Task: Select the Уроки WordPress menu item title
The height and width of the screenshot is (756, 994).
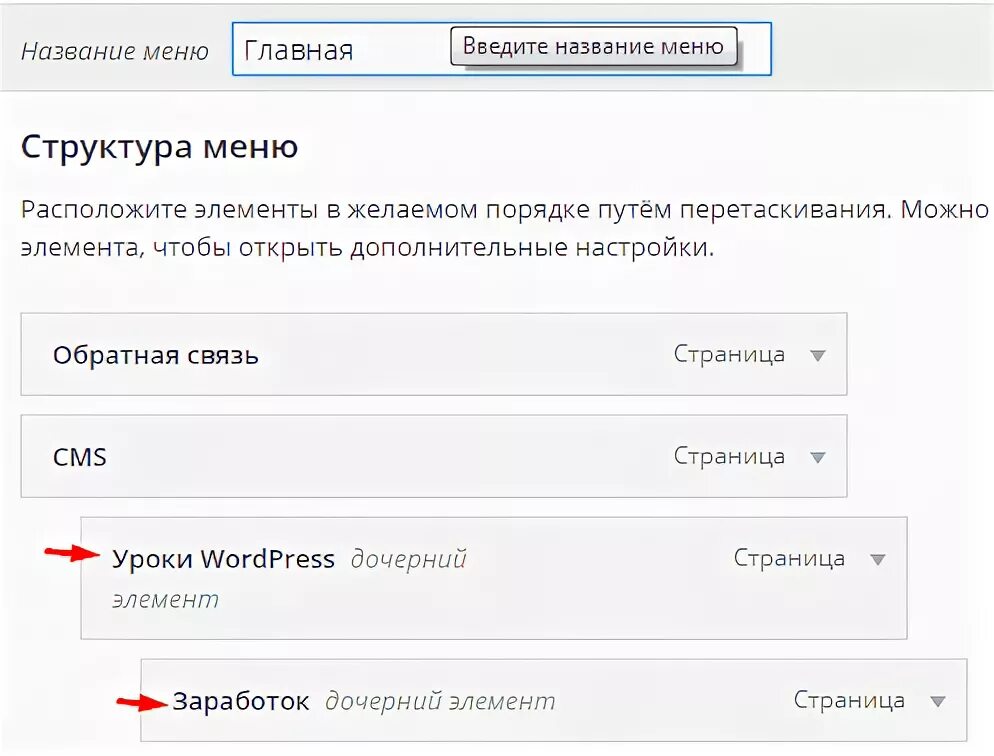Action: point(223,559)
